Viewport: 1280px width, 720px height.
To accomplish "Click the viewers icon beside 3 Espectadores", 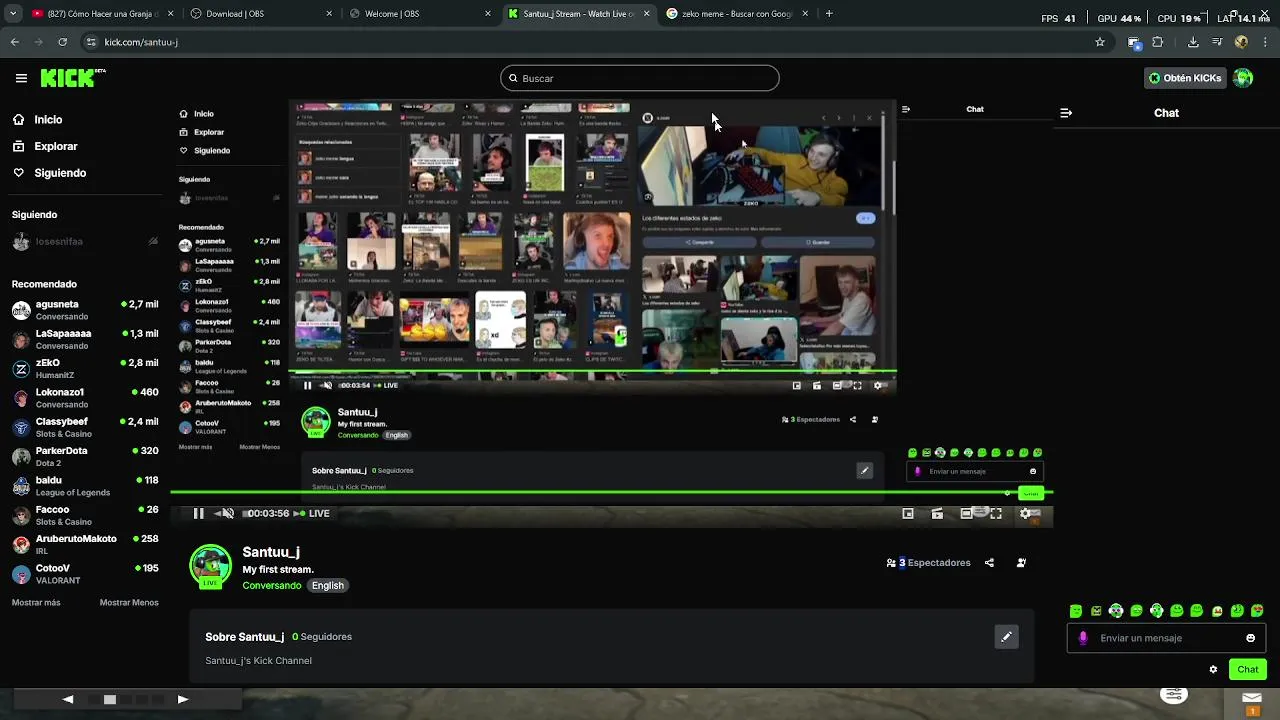I will [891, 563].
